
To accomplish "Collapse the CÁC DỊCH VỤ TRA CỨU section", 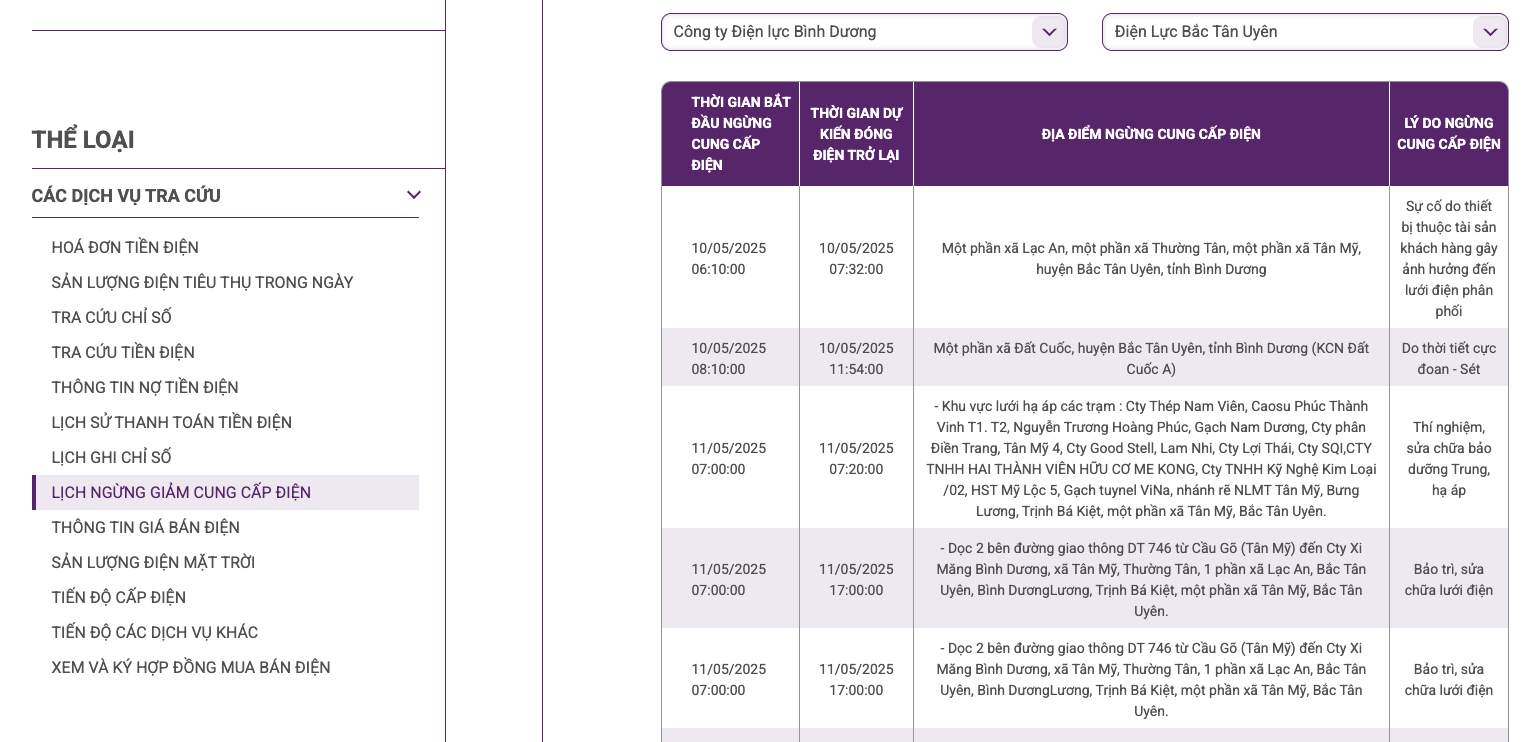I will 413,195.
